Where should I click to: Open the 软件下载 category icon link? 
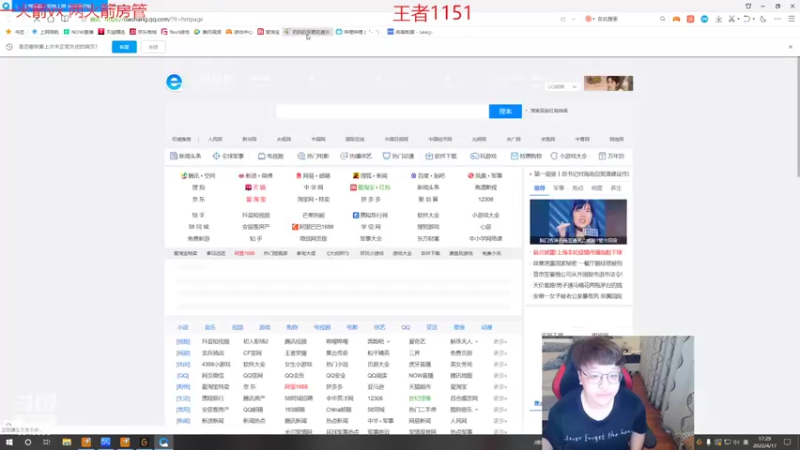441,156
